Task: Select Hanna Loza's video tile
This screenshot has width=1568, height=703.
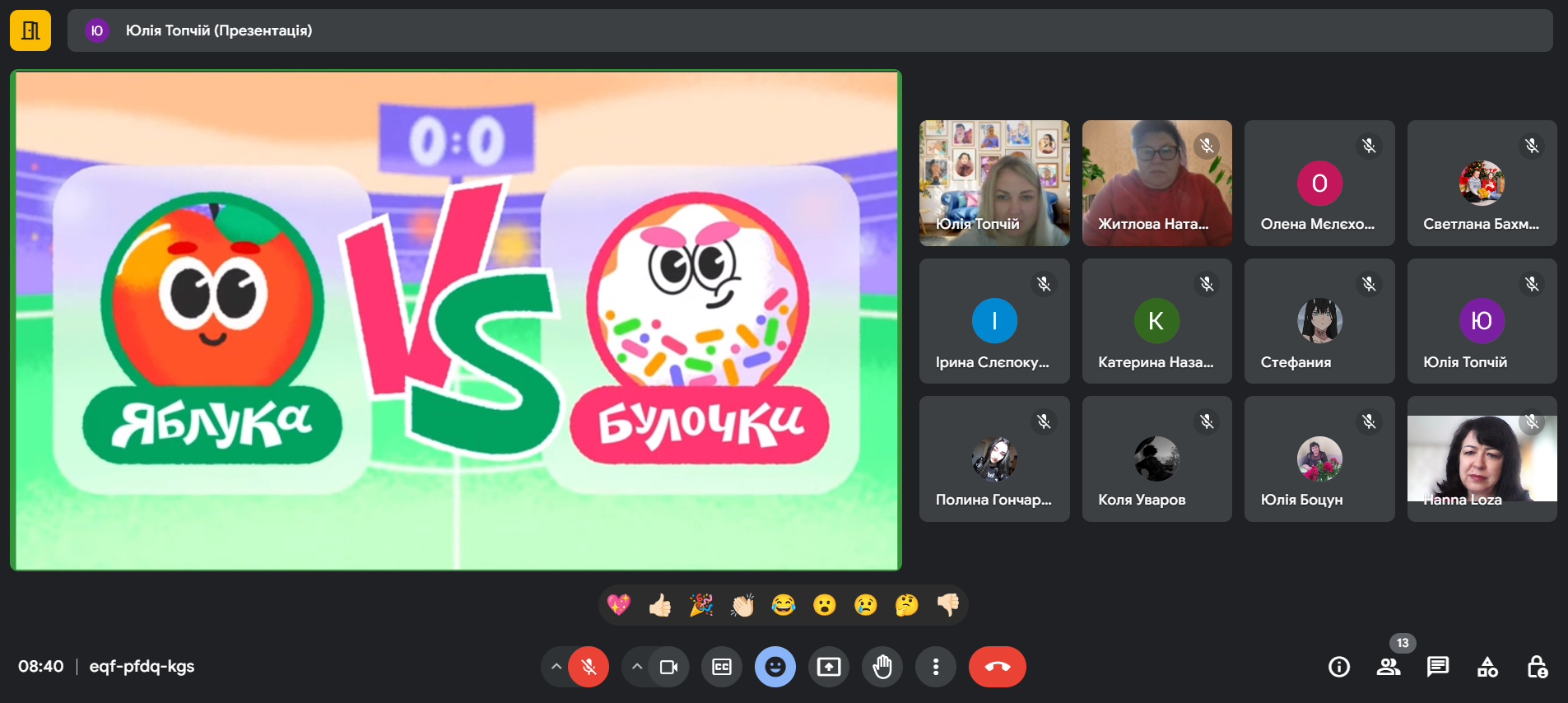Action: point(1482,459)
